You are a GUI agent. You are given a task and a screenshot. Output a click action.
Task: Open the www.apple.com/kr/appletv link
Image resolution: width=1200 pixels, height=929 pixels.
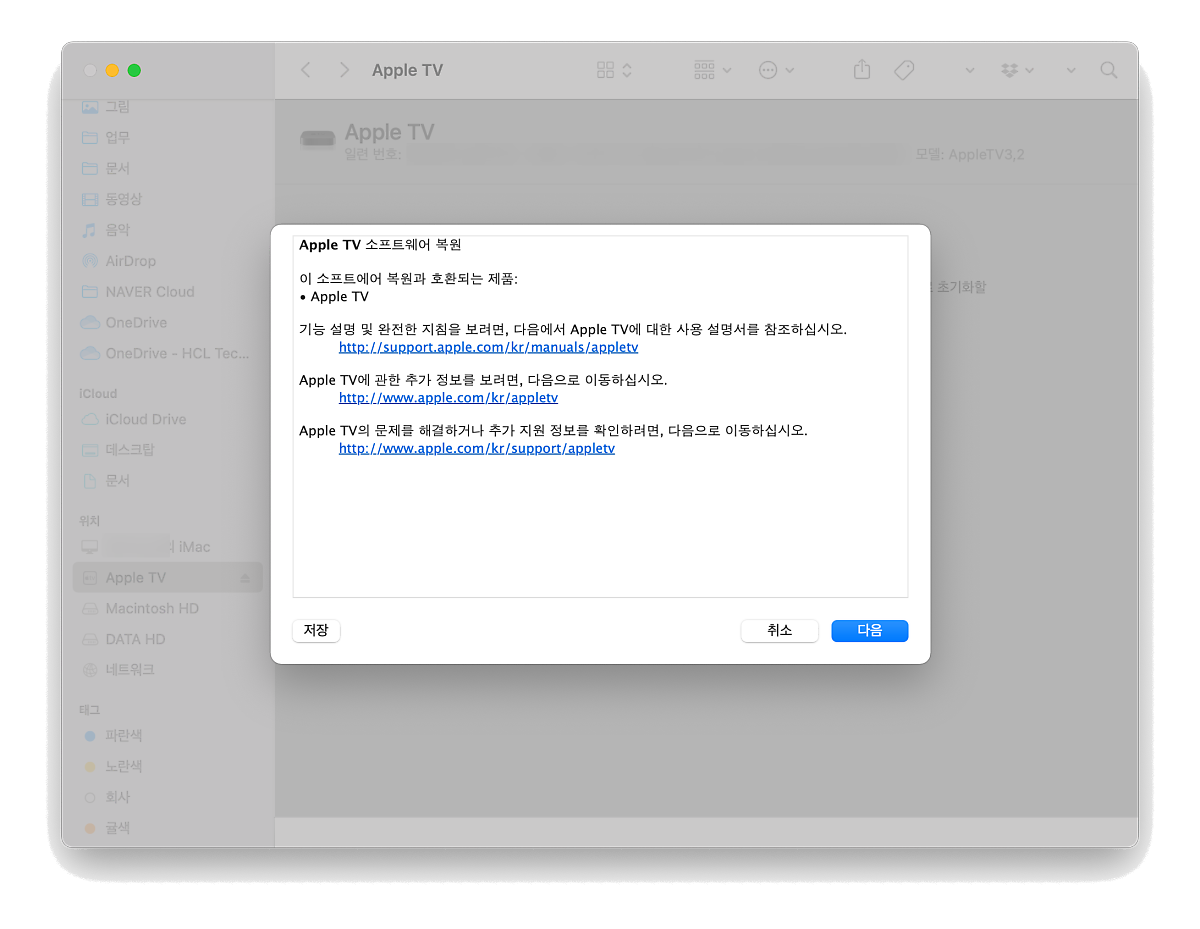[x=448, y=398]
